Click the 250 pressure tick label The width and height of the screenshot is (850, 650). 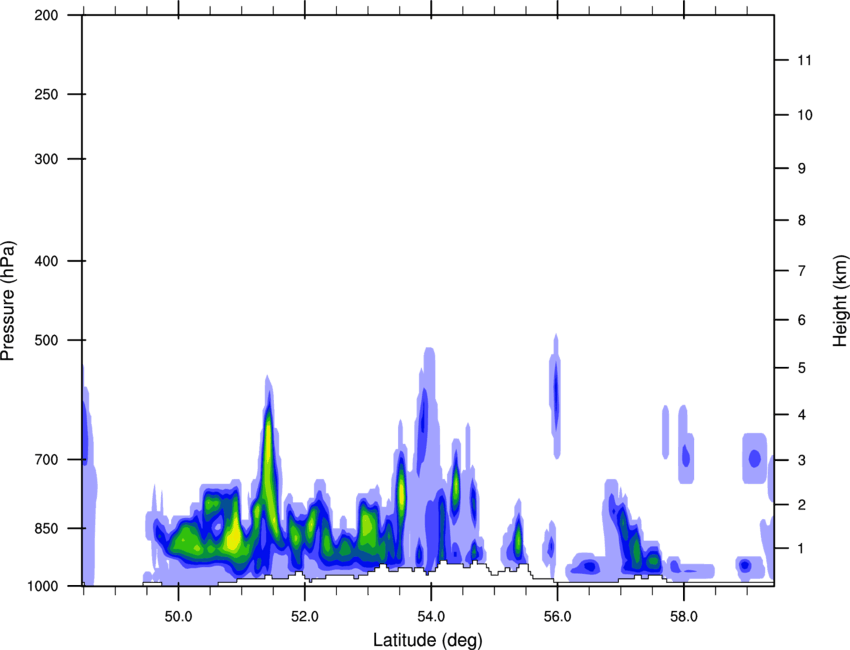click(x=46, y=94)
